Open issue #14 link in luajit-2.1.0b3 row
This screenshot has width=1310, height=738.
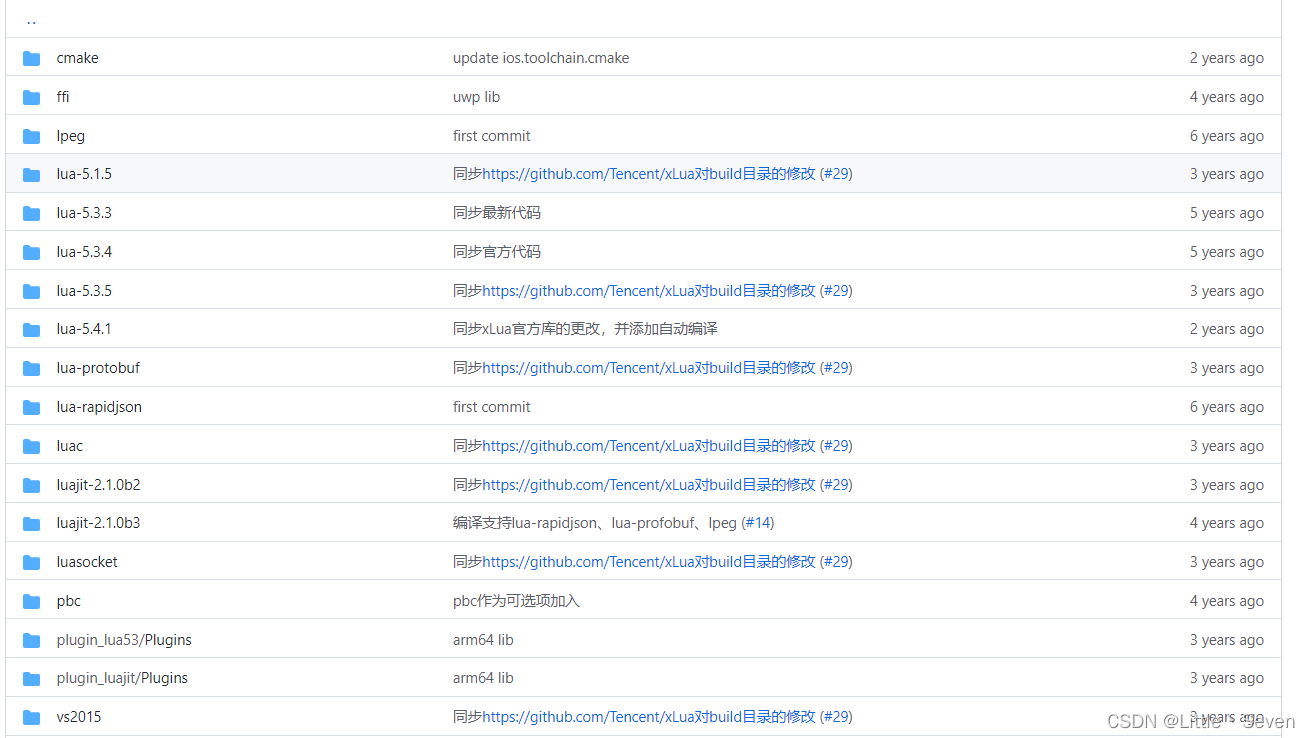click(759, 522)
